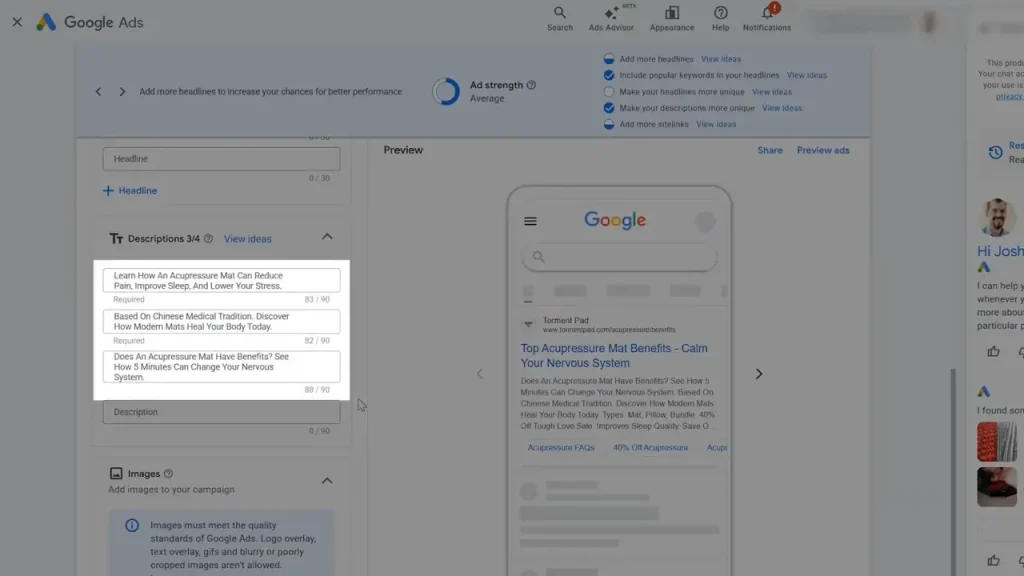The width and height of the screenshot is (1024, 576).
Task: Close the editor with the X icon
Action: (x=17, y=22)
